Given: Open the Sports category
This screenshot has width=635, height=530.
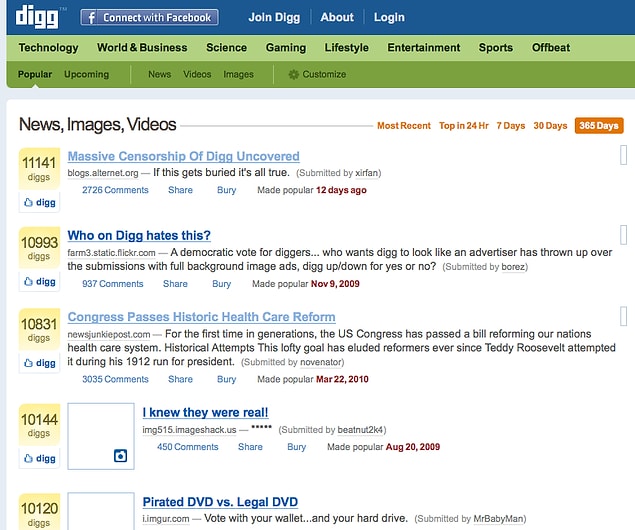Looking at the screenshot, I should click(496, 48).
